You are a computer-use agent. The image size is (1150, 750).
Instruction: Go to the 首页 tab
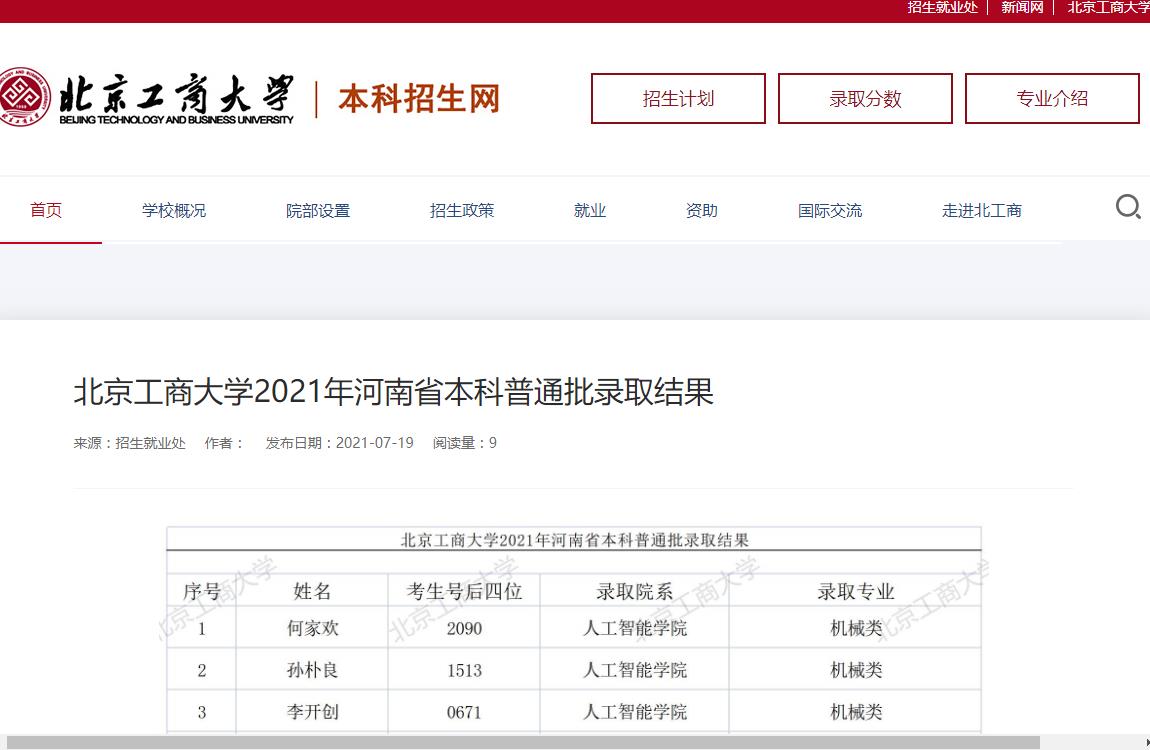46,210
